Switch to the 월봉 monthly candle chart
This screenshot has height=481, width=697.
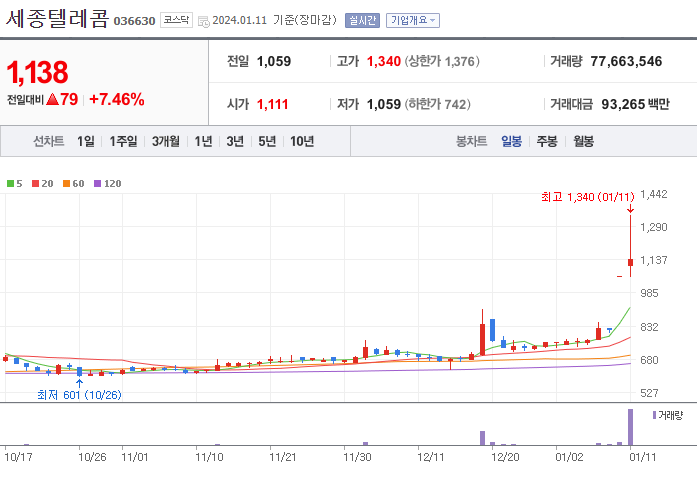pyautogui.click(x=583, y=141)
